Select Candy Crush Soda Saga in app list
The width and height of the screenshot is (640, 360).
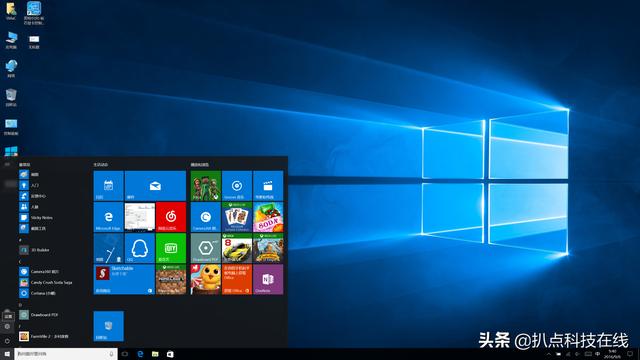[x=47, y=282]
